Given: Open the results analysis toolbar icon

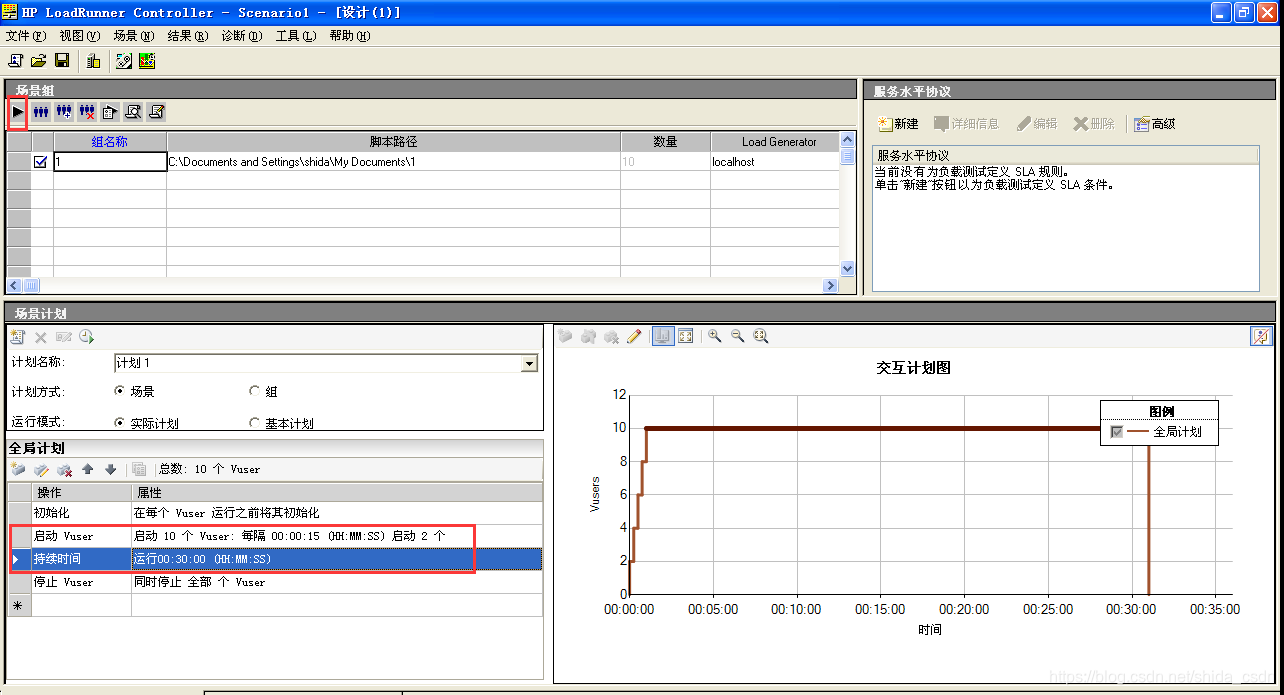Looking at the screenshot, I should (147, 60).
